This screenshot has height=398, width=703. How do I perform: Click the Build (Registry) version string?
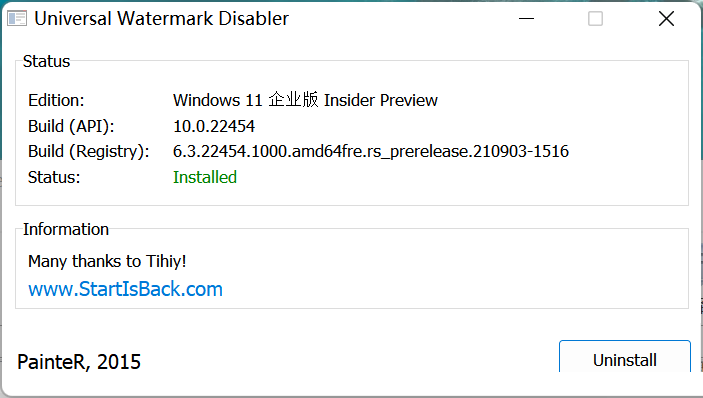point(371,151)
